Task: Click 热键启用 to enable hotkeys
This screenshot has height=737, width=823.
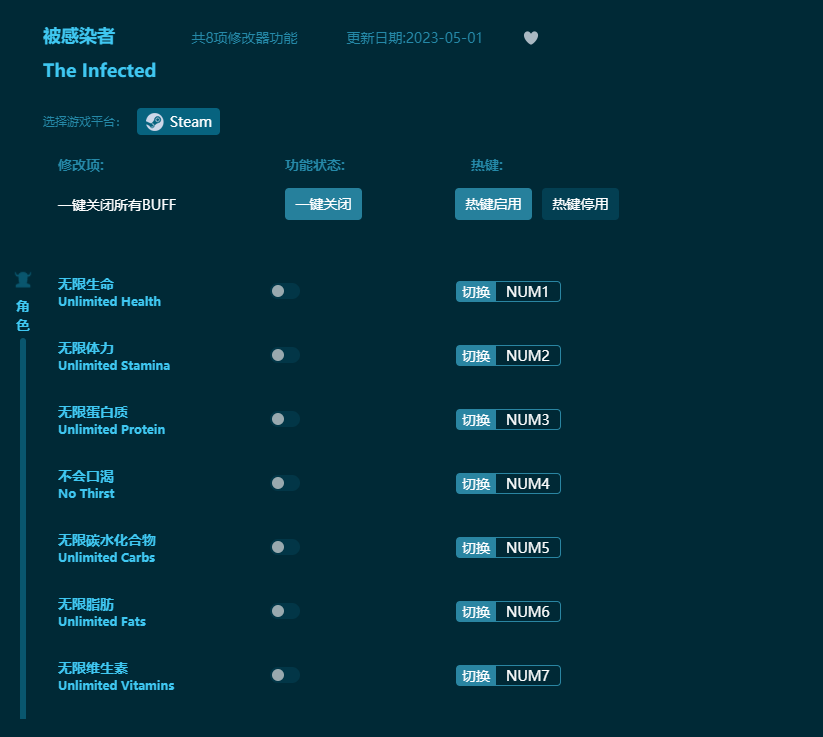Action: (x=492, y=203)
